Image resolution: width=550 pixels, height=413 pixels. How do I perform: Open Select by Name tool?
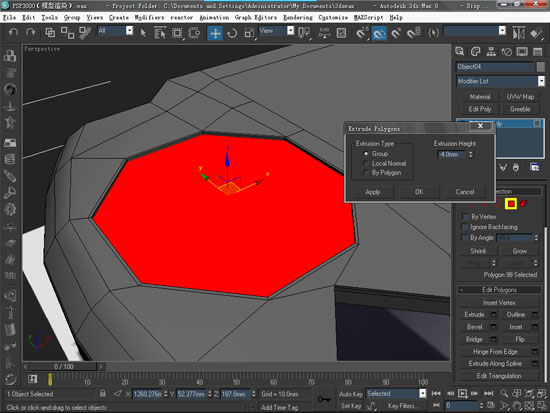point(160,33)
